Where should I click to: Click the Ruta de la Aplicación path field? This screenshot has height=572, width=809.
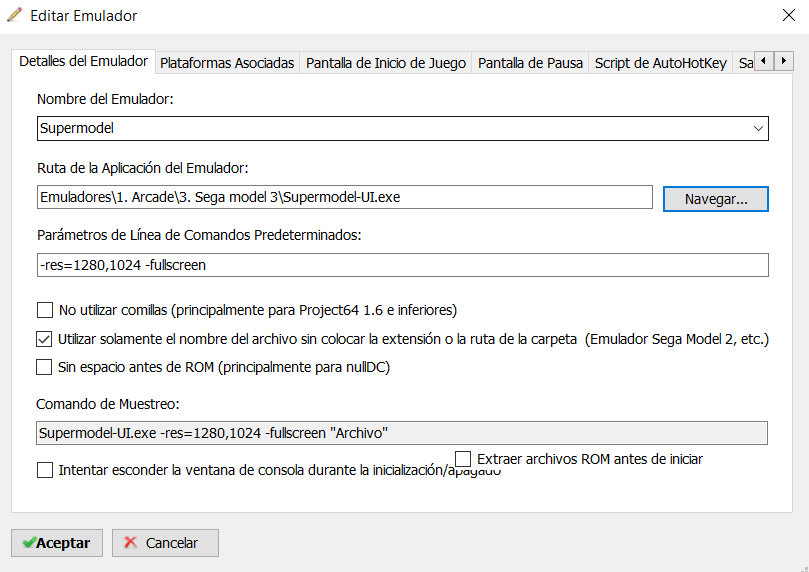(345, 197)
